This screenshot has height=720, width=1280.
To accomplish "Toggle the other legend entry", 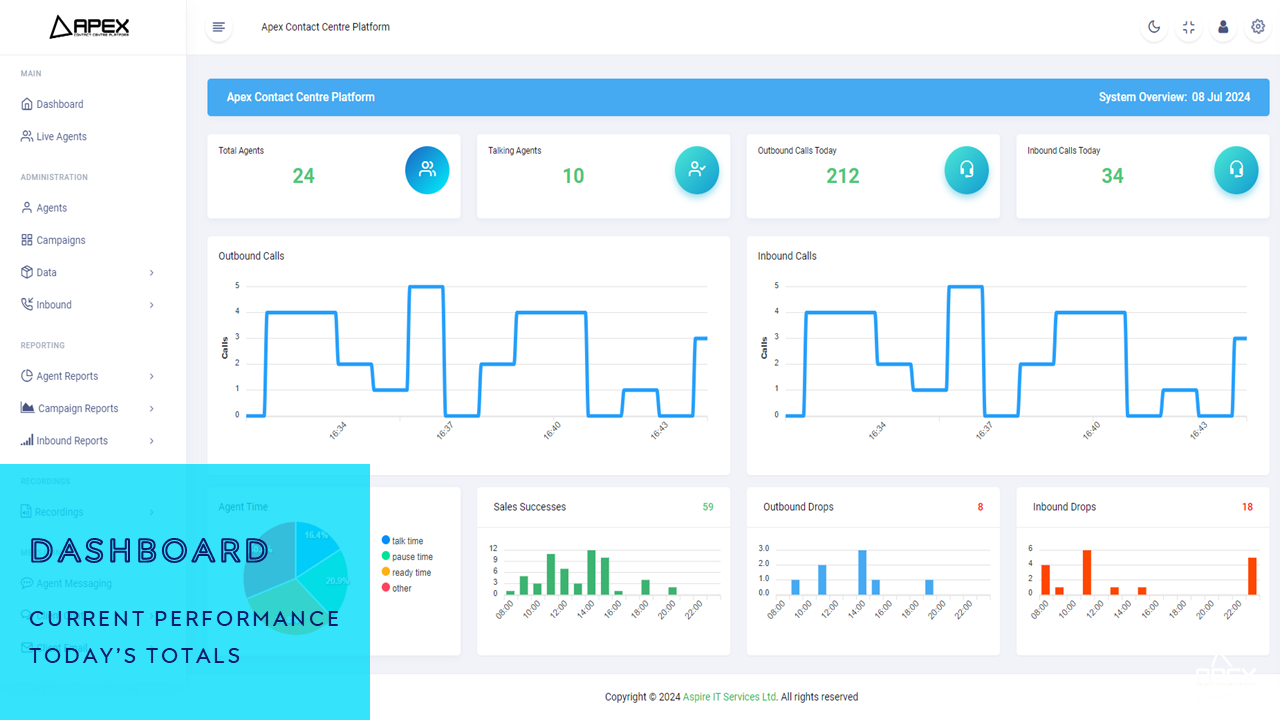I will pos(396,589).
